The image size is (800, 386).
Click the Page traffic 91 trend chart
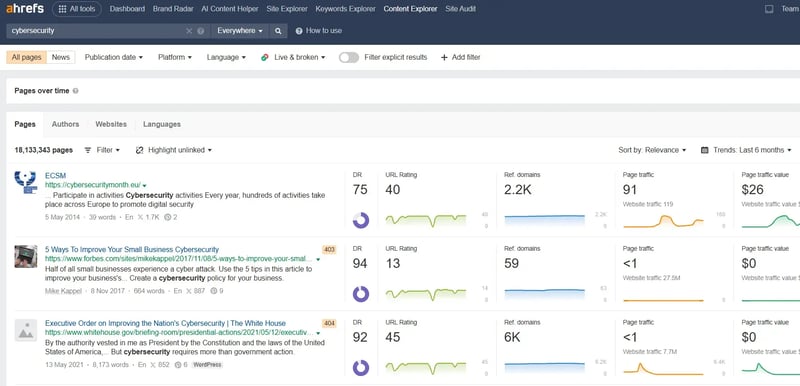pos(663,220)
